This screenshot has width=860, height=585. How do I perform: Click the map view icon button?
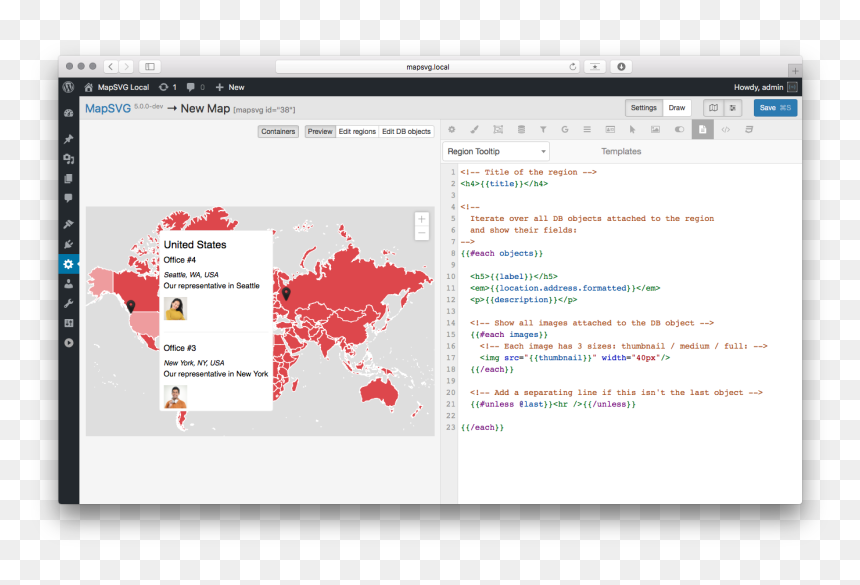(x=714, y=108)
